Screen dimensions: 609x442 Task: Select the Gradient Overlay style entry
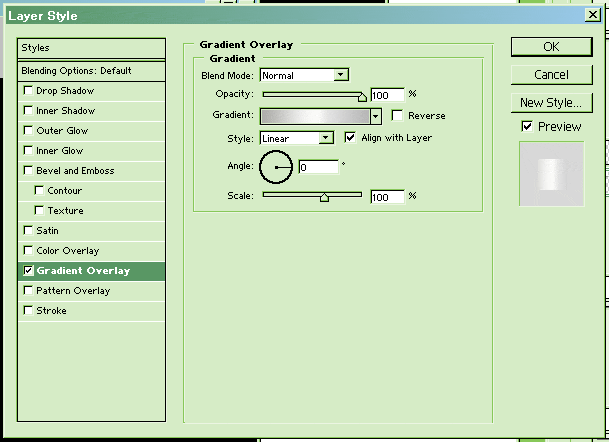(x=92, y=271)
